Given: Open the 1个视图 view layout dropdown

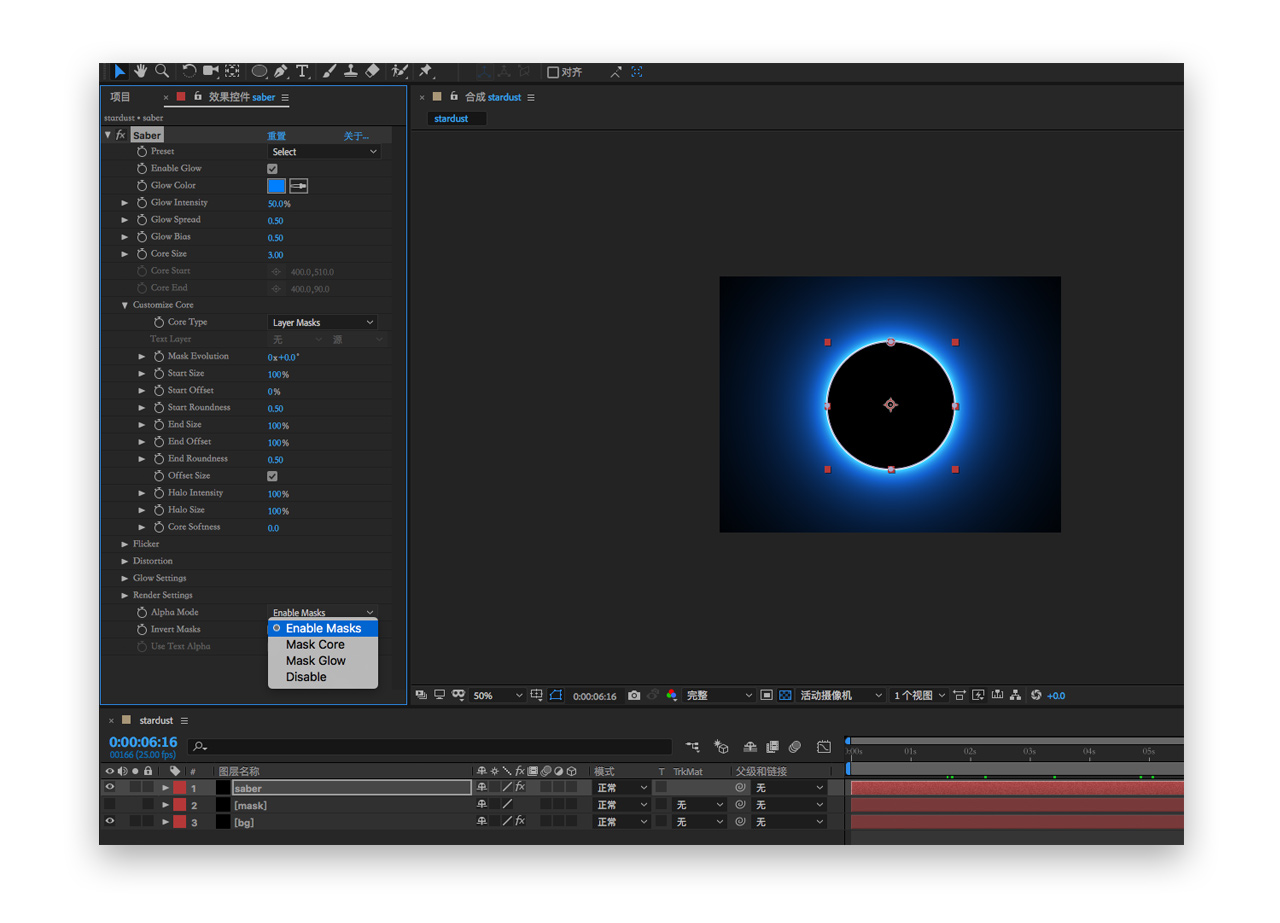Looking at the screenshot, I should pos(918,695).
